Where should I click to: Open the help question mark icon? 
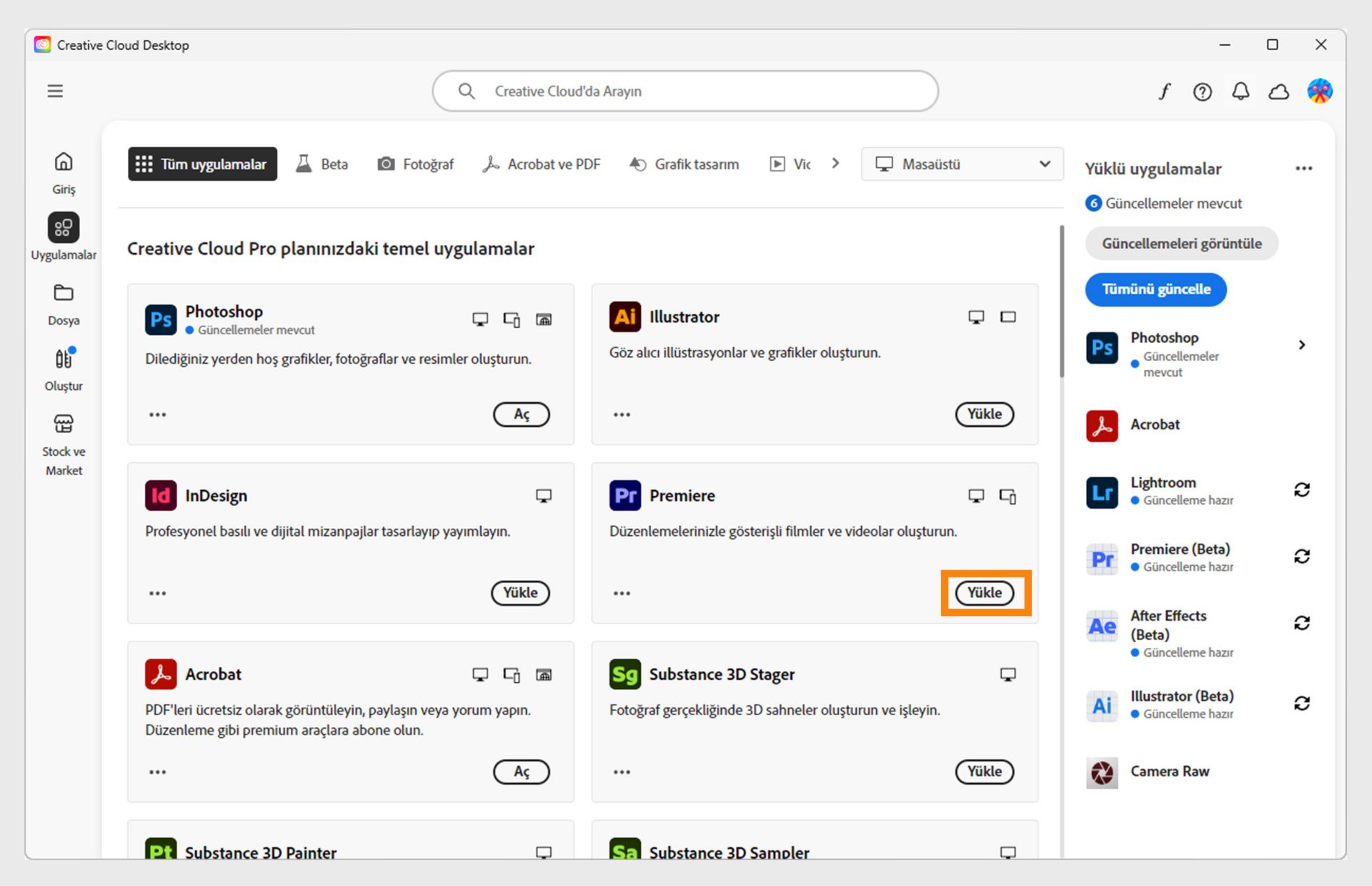click(x=1203, y=91)
